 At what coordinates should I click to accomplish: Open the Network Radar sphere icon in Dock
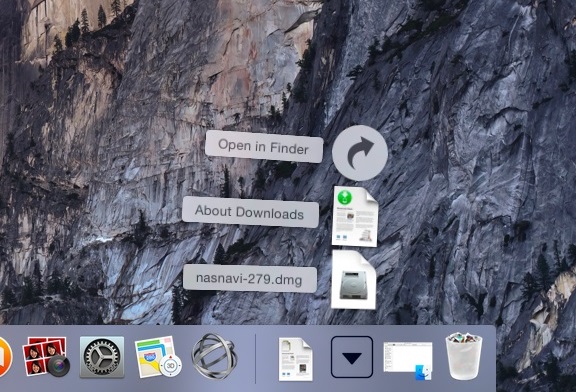pos(214,356)
